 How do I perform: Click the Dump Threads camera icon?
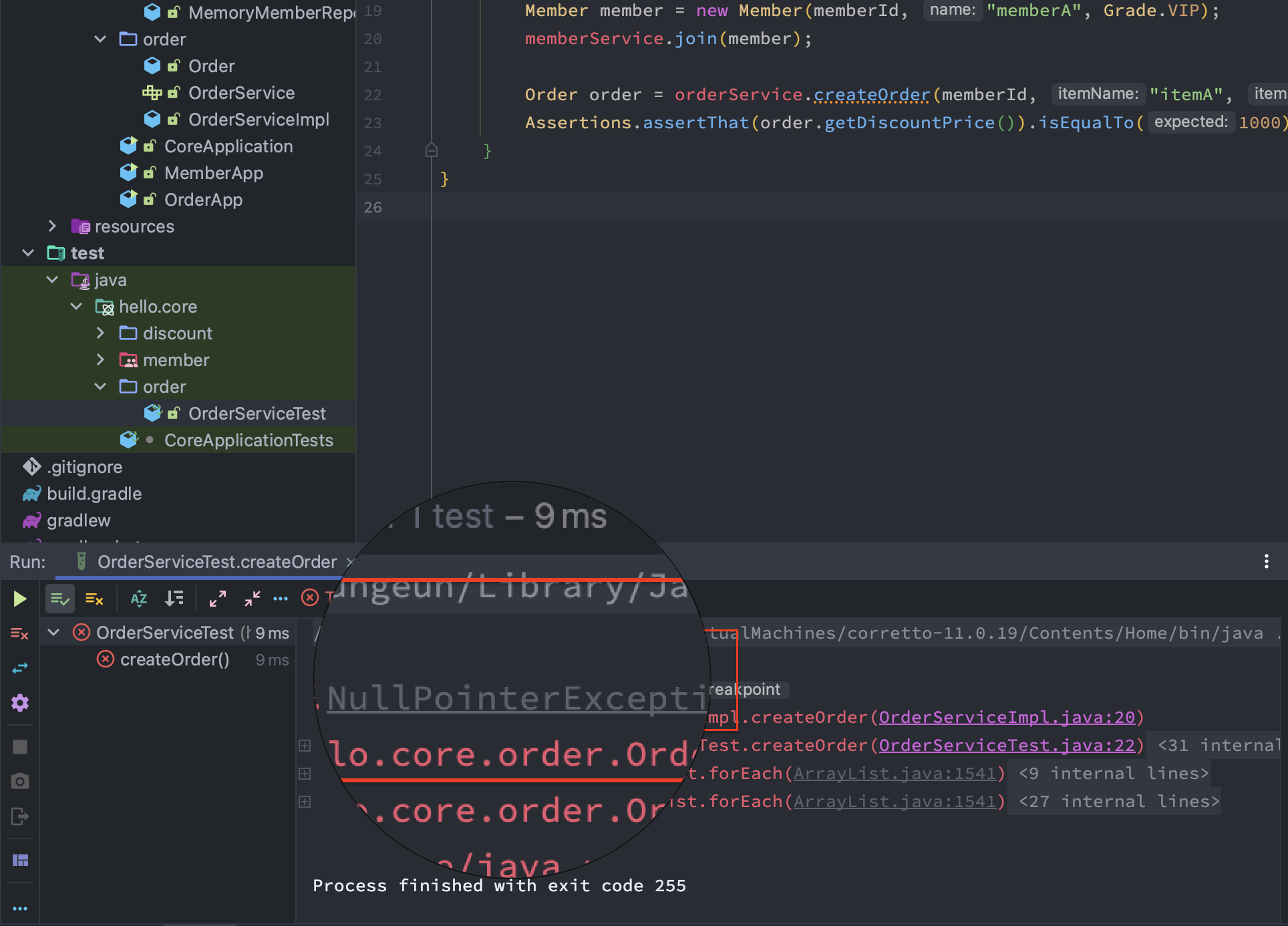[x=20, y=781]
